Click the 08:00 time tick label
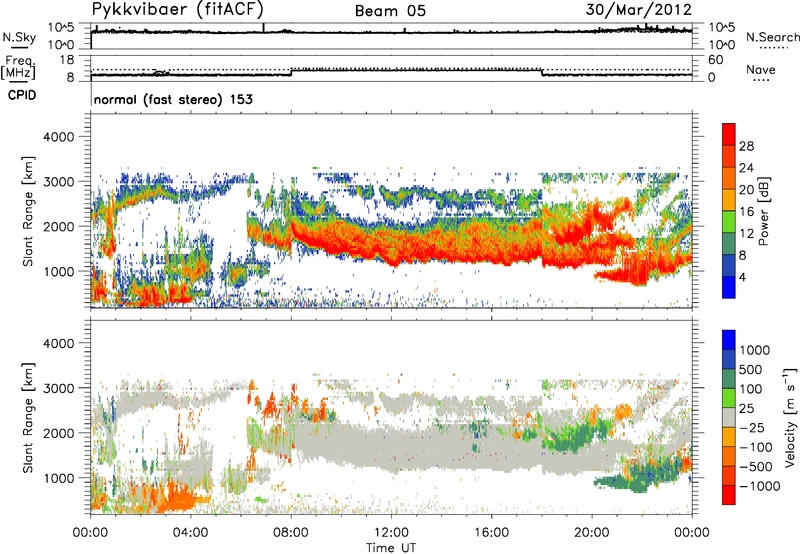800x554 pixels. [x=291, y=533]
